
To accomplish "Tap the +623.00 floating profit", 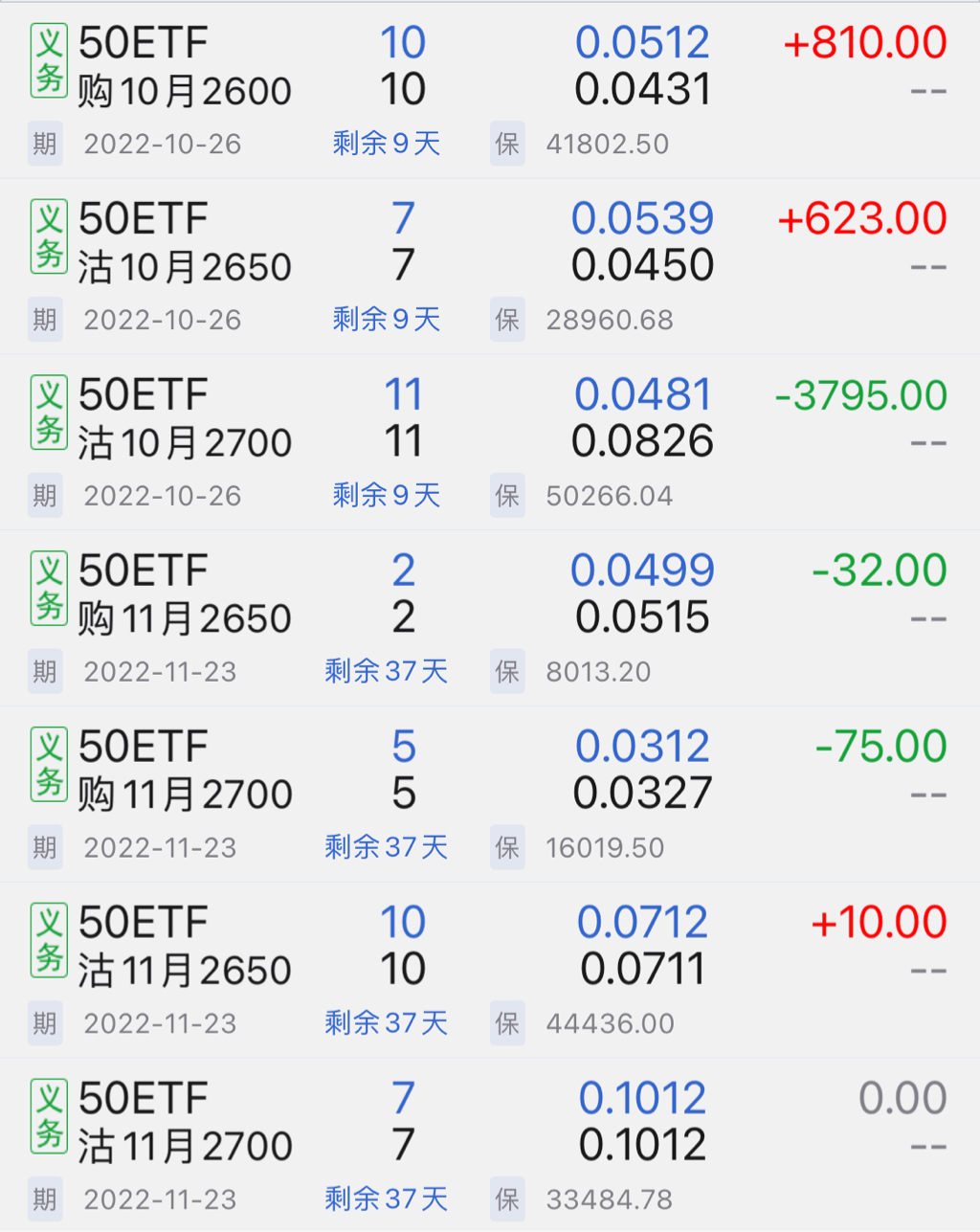I will (x=862, y=219).
